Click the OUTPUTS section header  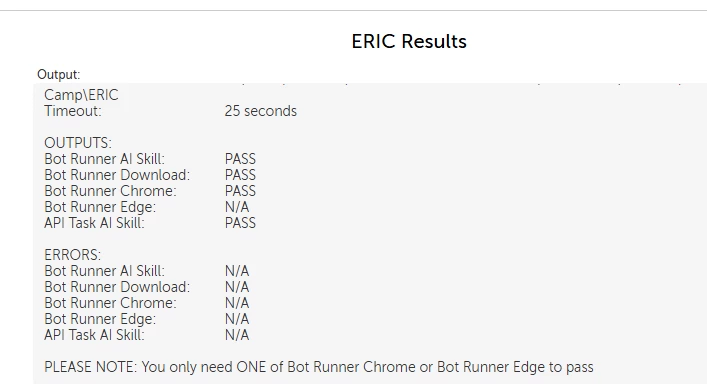coord(78,143)
